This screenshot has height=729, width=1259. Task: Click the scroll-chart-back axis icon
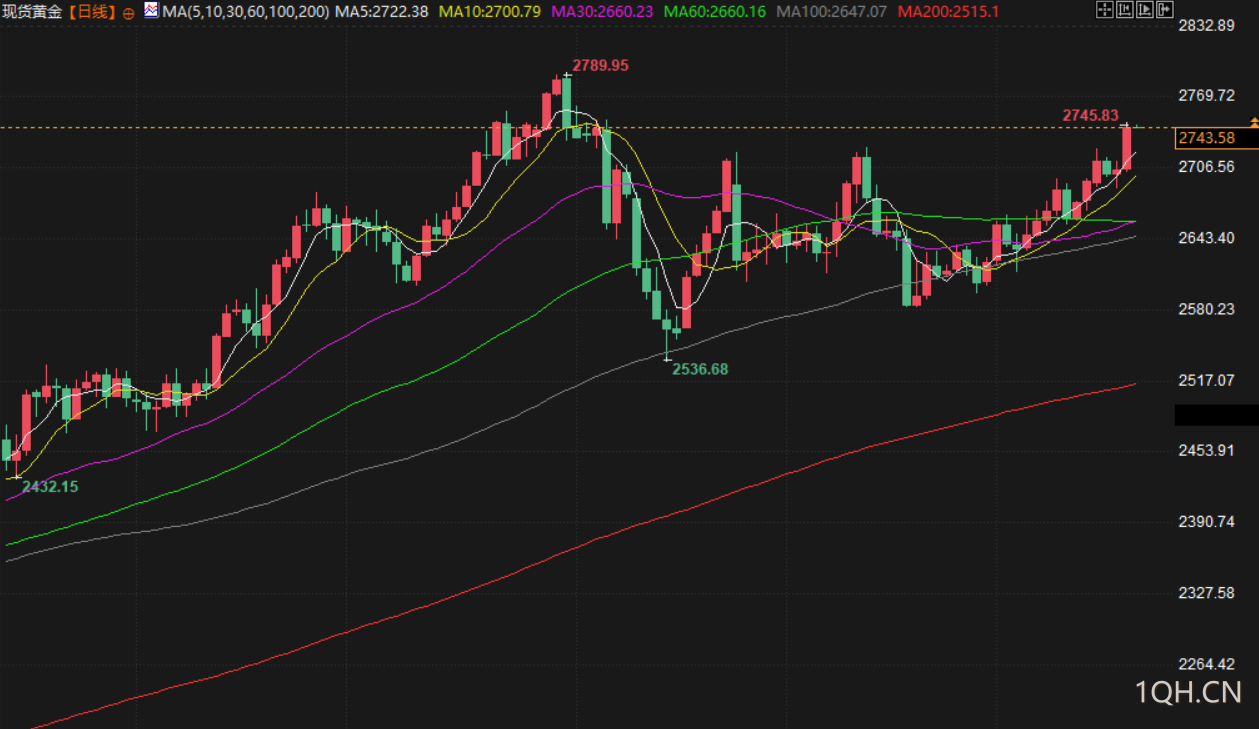[1125, 9]
